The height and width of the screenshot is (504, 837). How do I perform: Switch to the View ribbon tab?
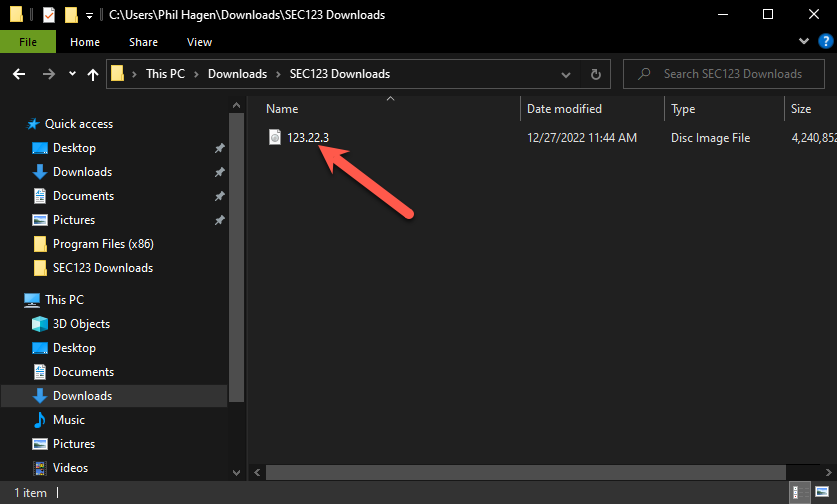pyautogui.click(x=199, y=42)
